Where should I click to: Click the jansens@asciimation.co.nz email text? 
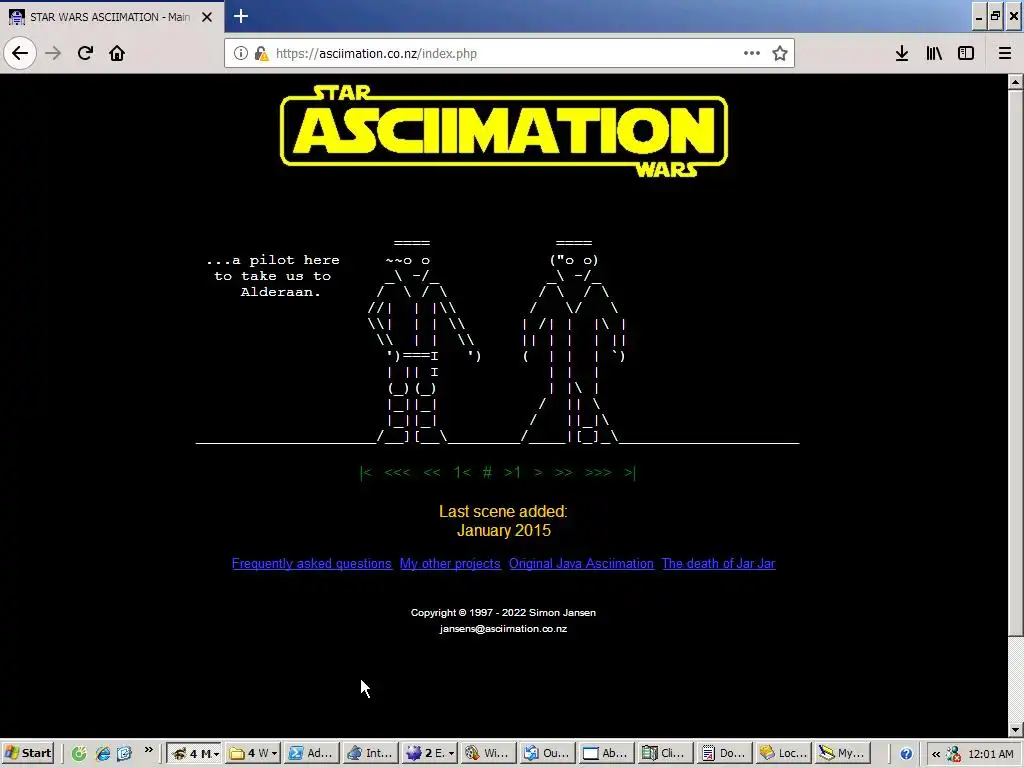(504, 629)
